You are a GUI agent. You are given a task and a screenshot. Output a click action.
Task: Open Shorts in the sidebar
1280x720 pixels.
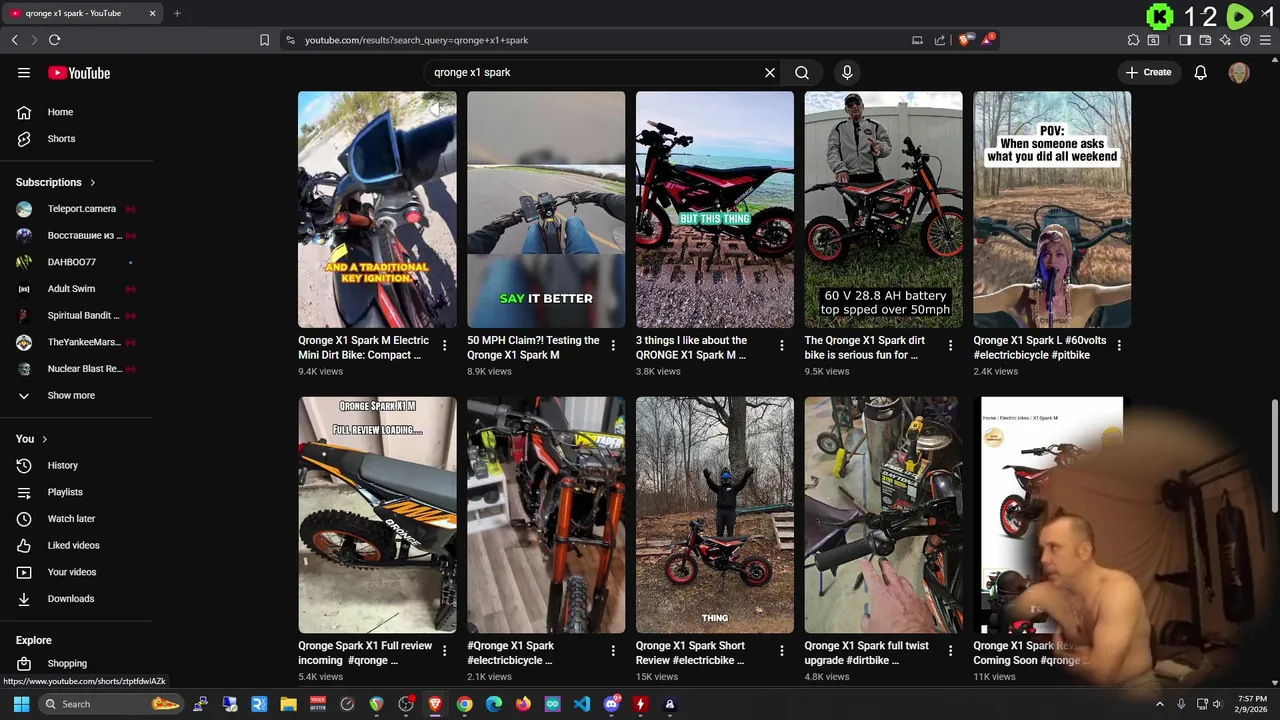(x=76, y=139)
